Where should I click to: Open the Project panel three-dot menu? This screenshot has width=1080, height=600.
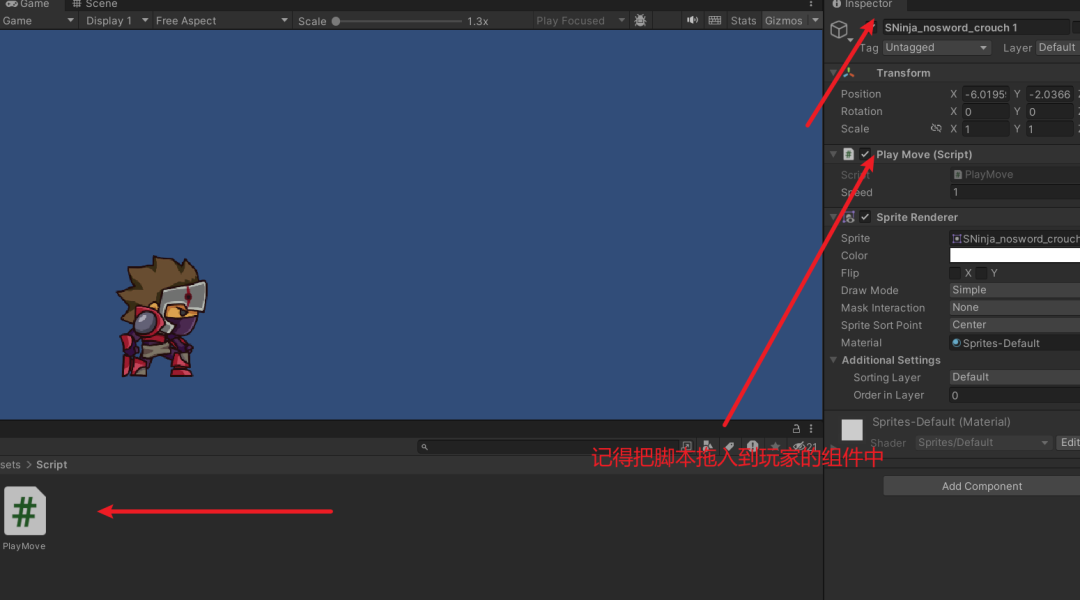coord(811,428)
